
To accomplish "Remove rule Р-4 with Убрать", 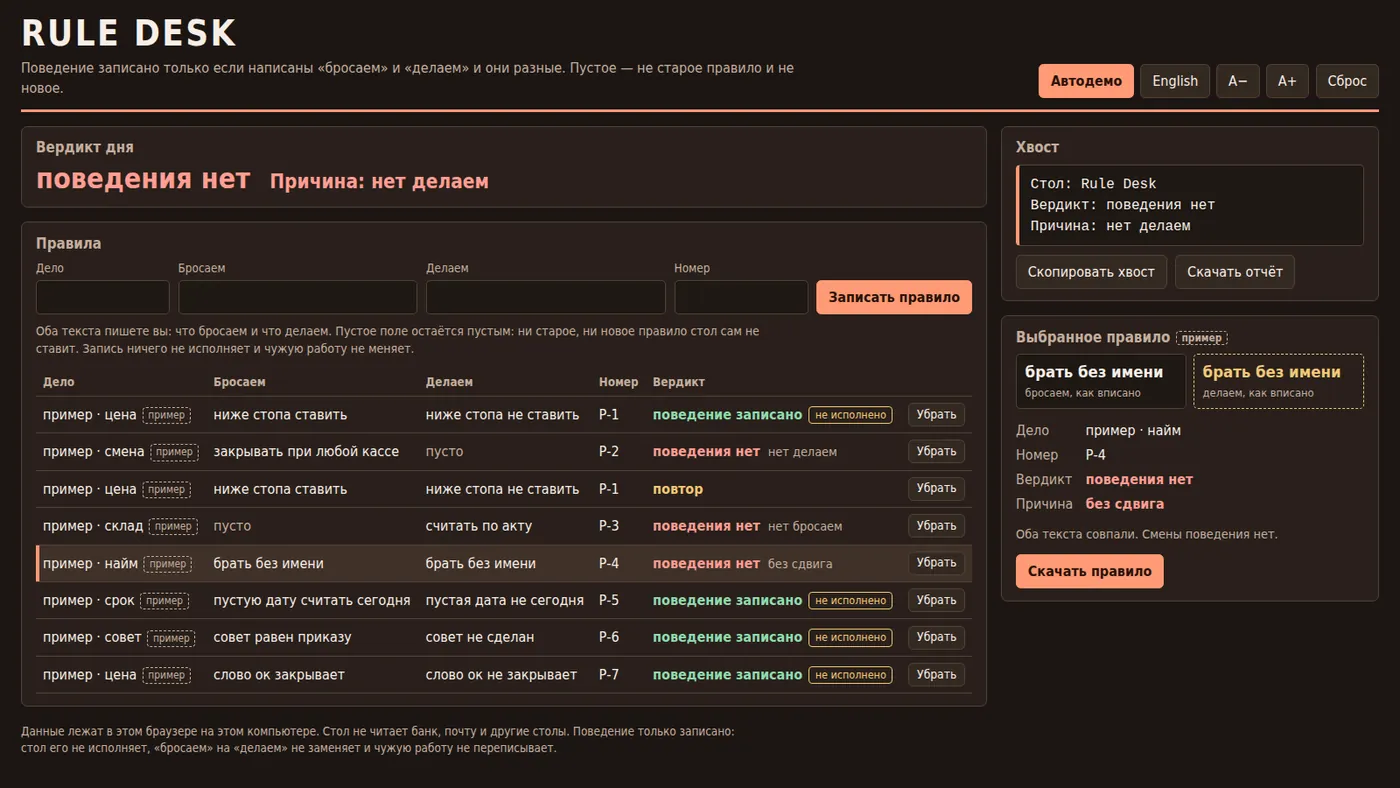I will tap(936, 563).
